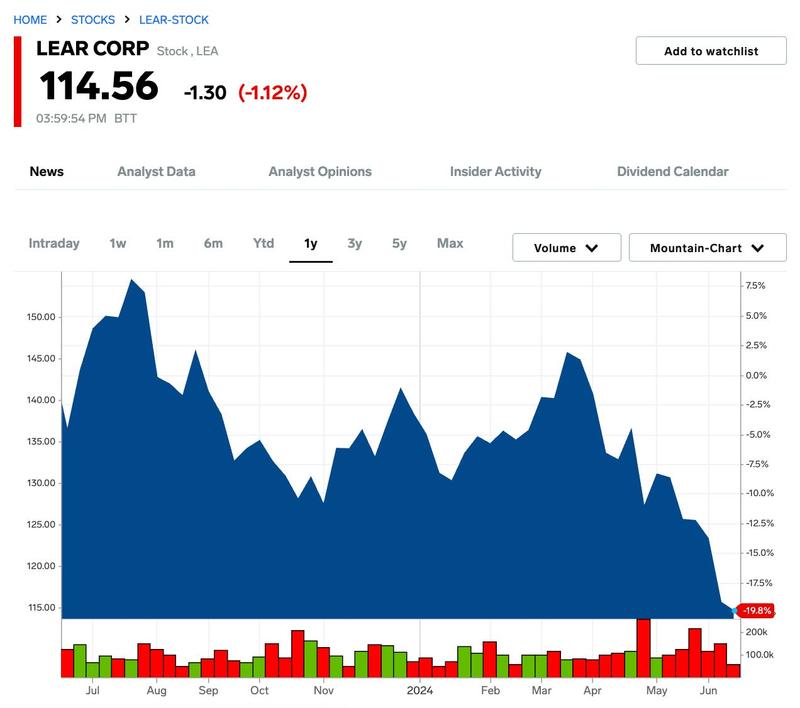Select the 5y chart range
The height and width of the screenshot is (708, 800).
point(399,243)
